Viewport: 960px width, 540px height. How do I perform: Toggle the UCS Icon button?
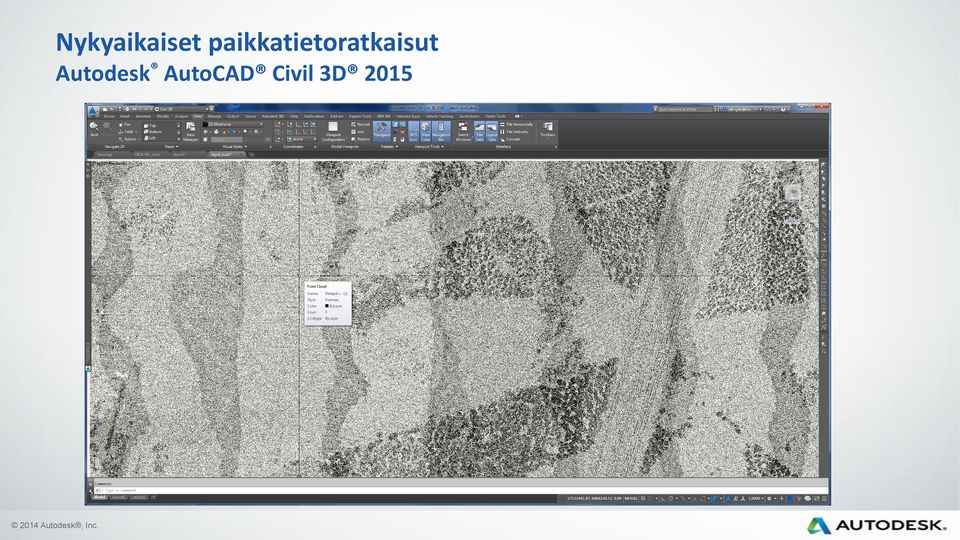(x=413, y=131)
